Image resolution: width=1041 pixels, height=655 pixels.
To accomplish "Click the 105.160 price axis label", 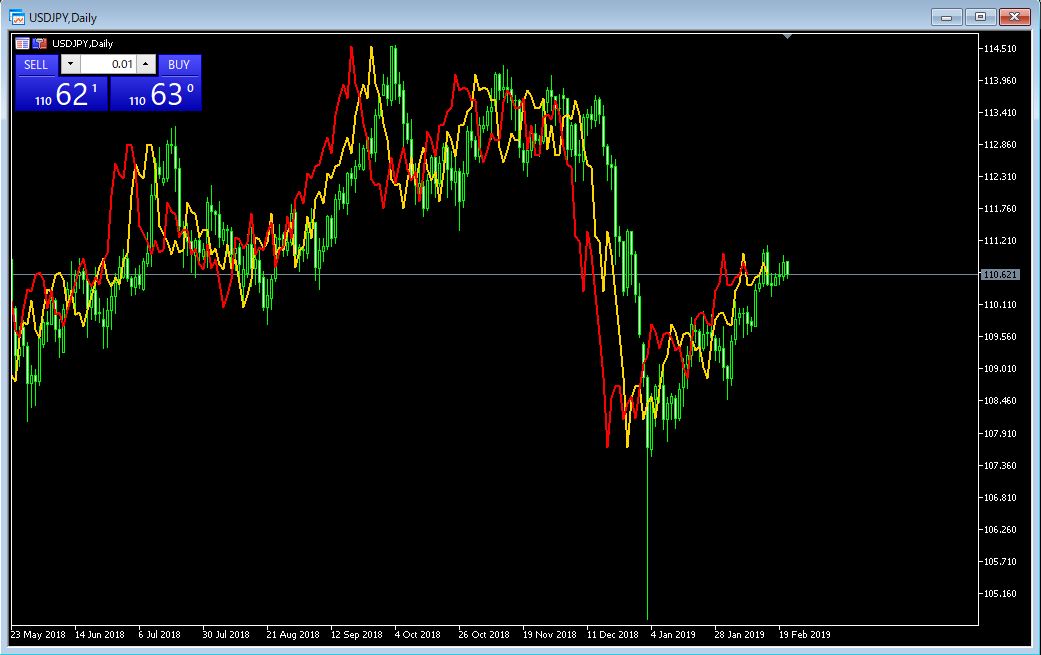I will [x=1000, y=593].
